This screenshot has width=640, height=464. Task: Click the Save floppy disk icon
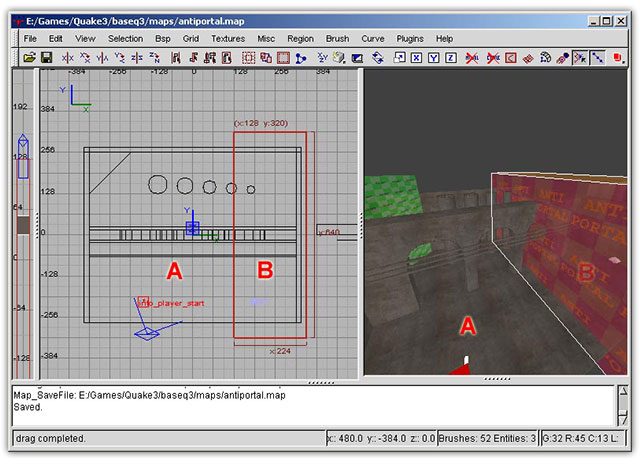pyautogui.click(x=46, y=59)
